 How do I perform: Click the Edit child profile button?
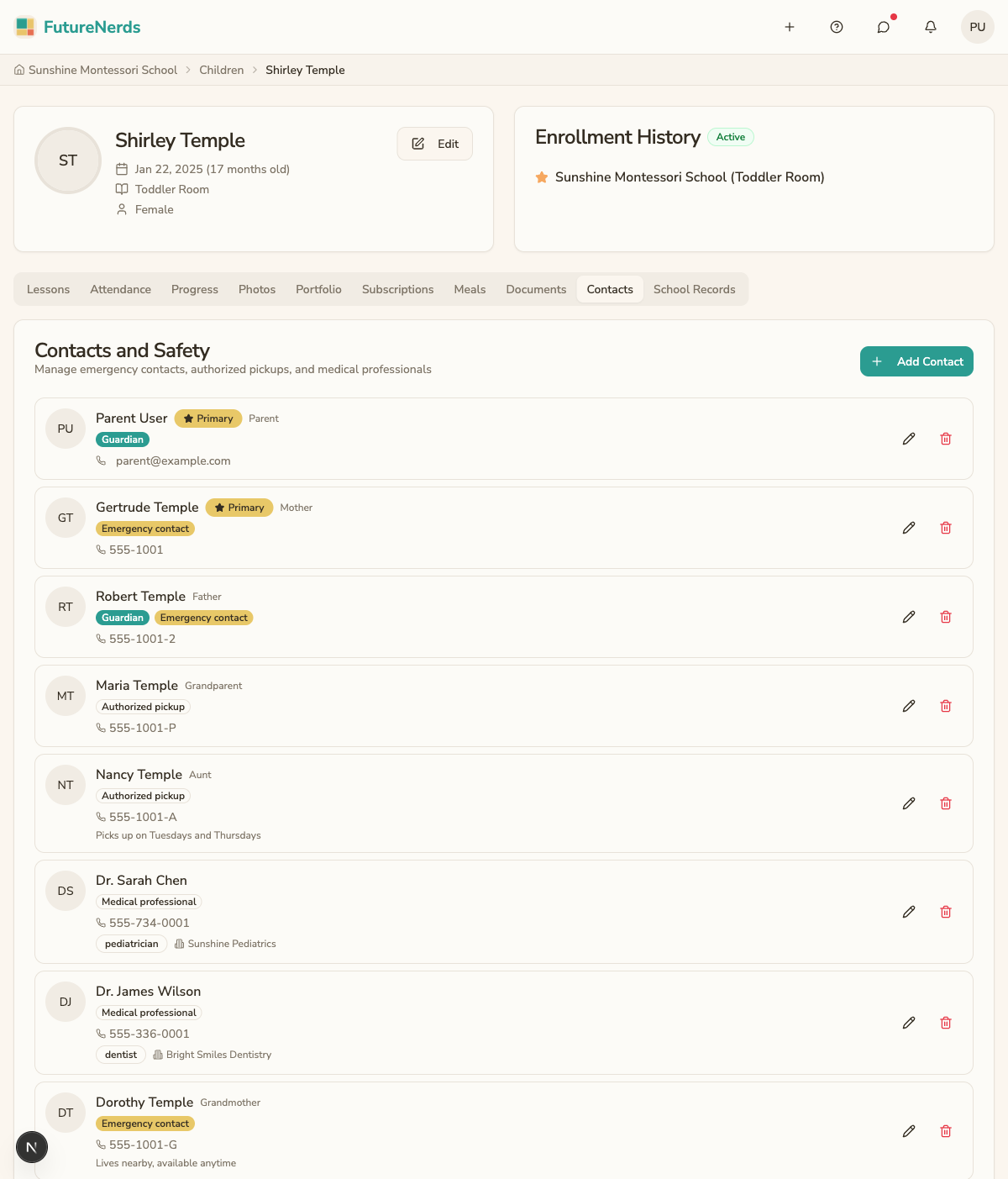pos(435,144)
